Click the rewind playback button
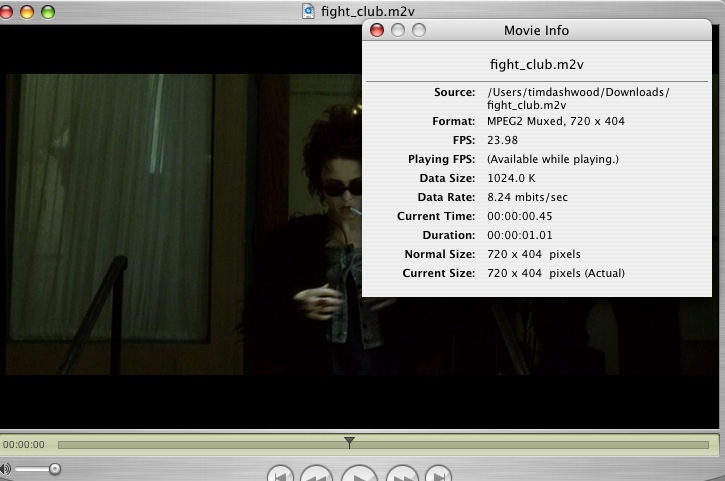Viewport: 725px width, 481px height. pyautogui.click(x=317, y=475)
